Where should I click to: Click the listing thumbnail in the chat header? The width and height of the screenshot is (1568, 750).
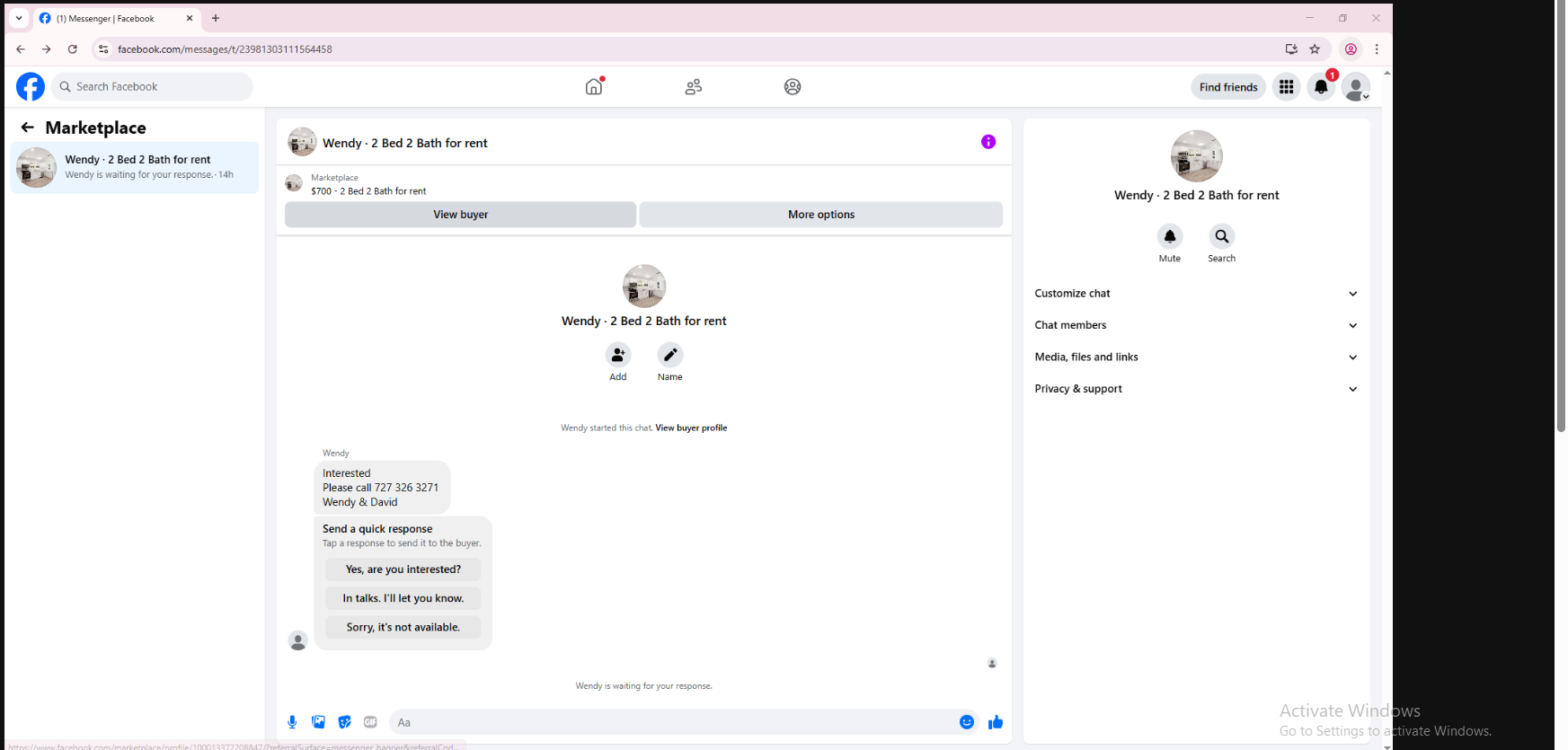point(302,142)
